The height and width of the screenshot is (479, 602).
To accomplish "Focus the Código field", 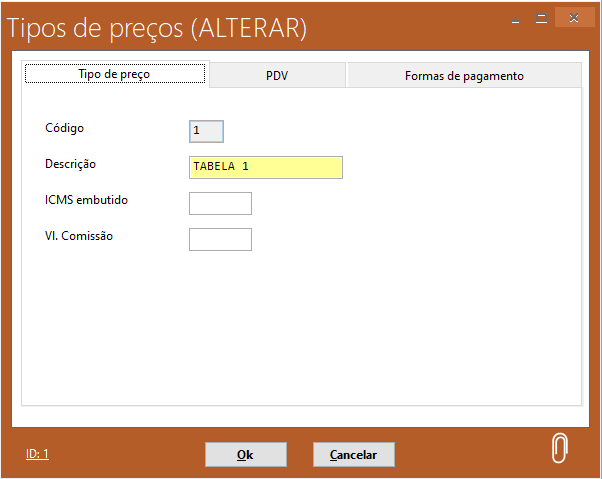I will [x=206, y=130].
